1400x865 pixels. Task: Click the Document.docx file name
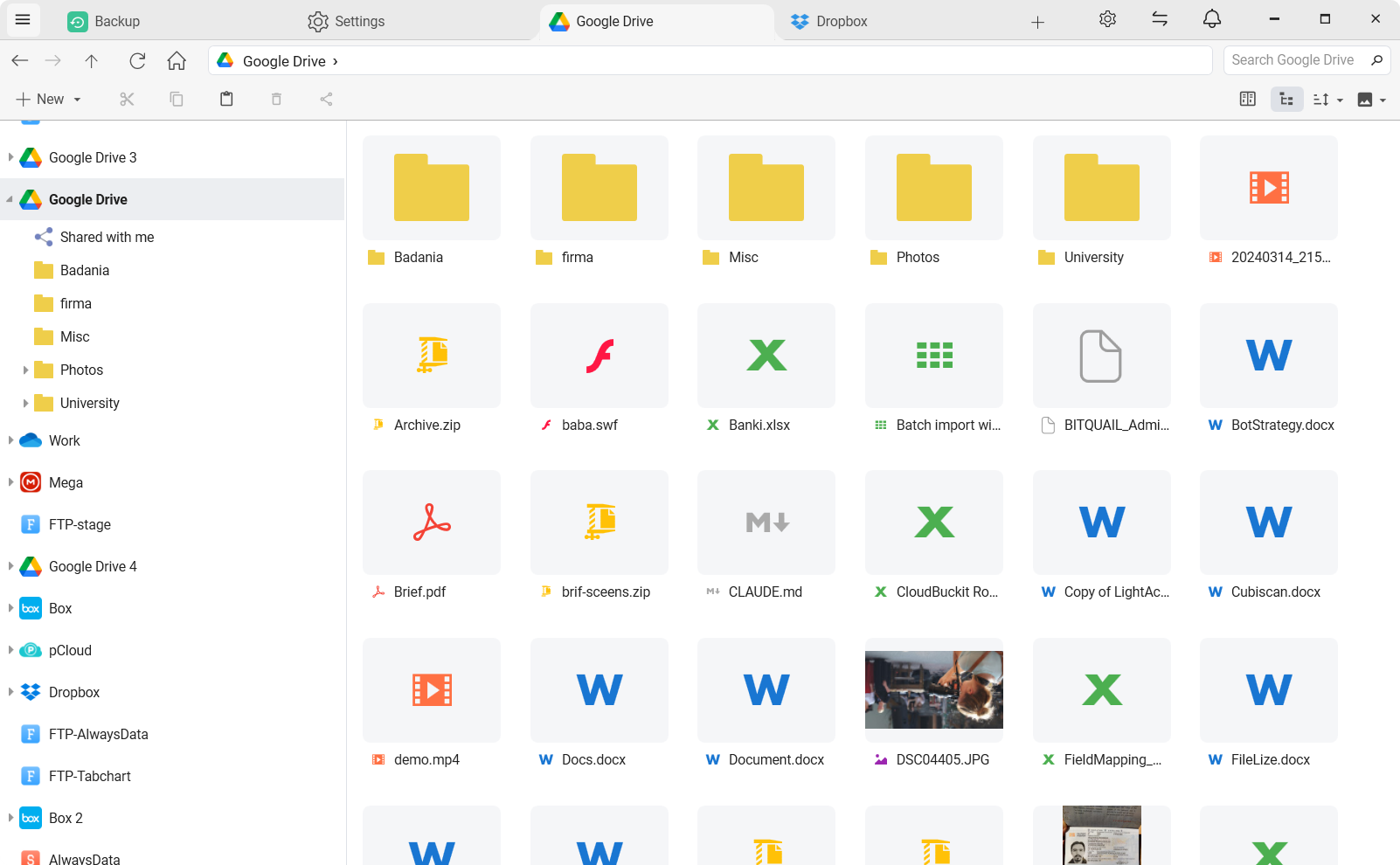(776, 760)
